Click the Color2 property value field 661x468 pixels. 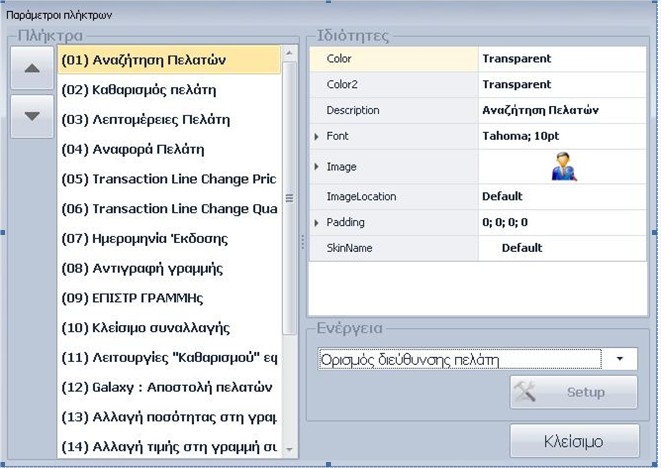[560, 85]
